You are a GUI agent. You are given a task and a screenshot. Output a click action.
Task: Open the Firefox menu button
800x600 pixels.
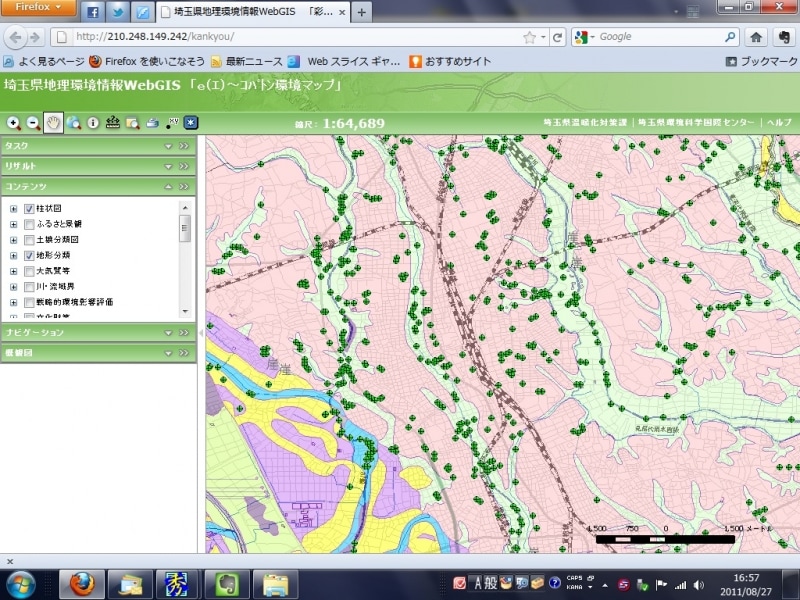click(38, 8)
